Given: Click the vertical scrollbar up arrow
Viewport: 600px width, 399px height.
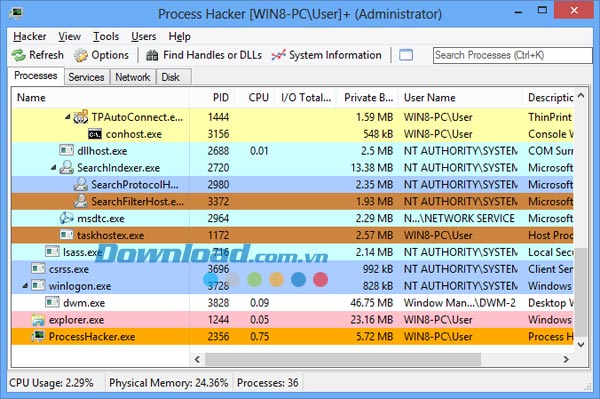Looking at the screenshot, I should click(581, 95).
